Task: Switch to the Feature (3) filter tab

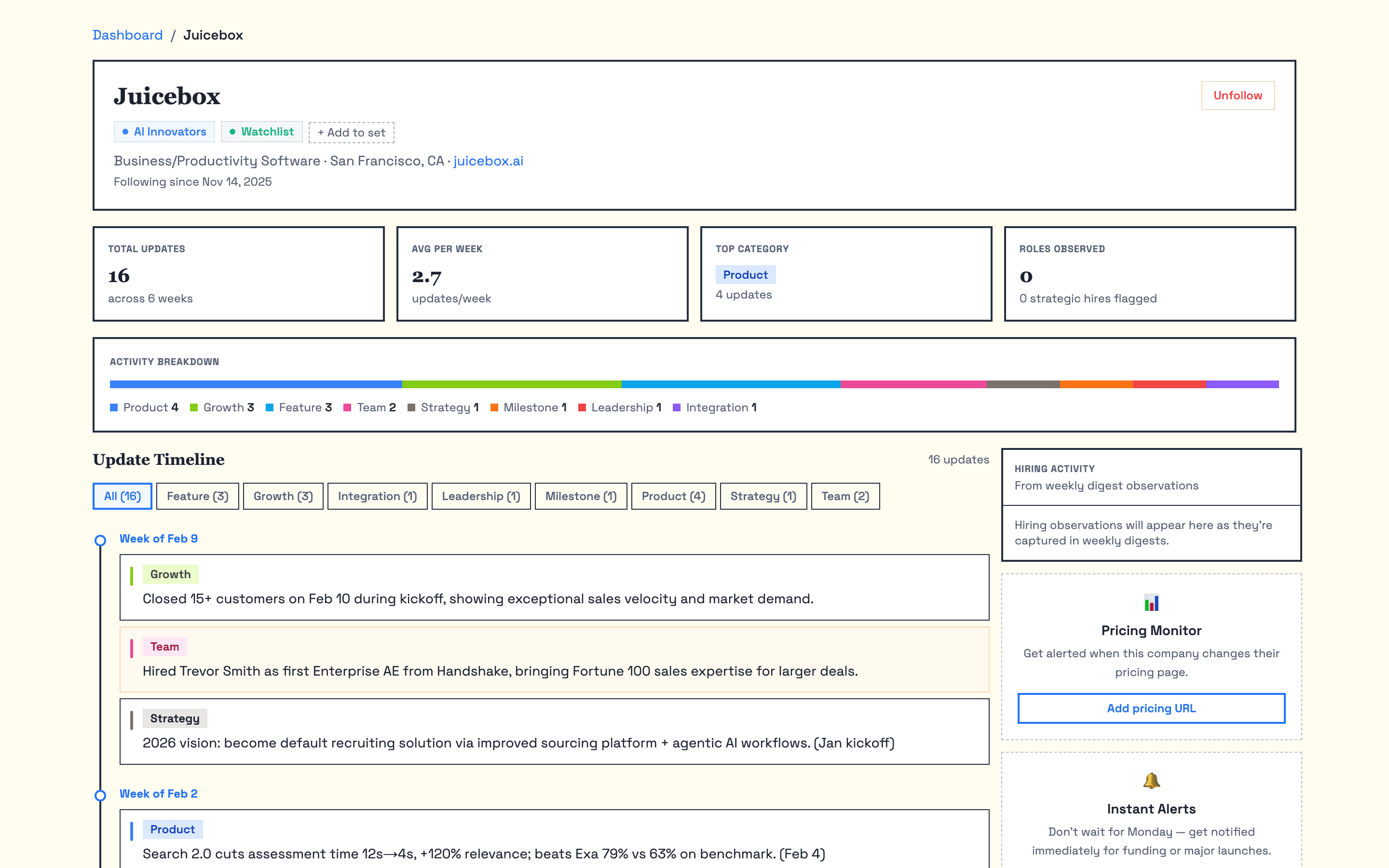Action: click(x=197, y=496)
